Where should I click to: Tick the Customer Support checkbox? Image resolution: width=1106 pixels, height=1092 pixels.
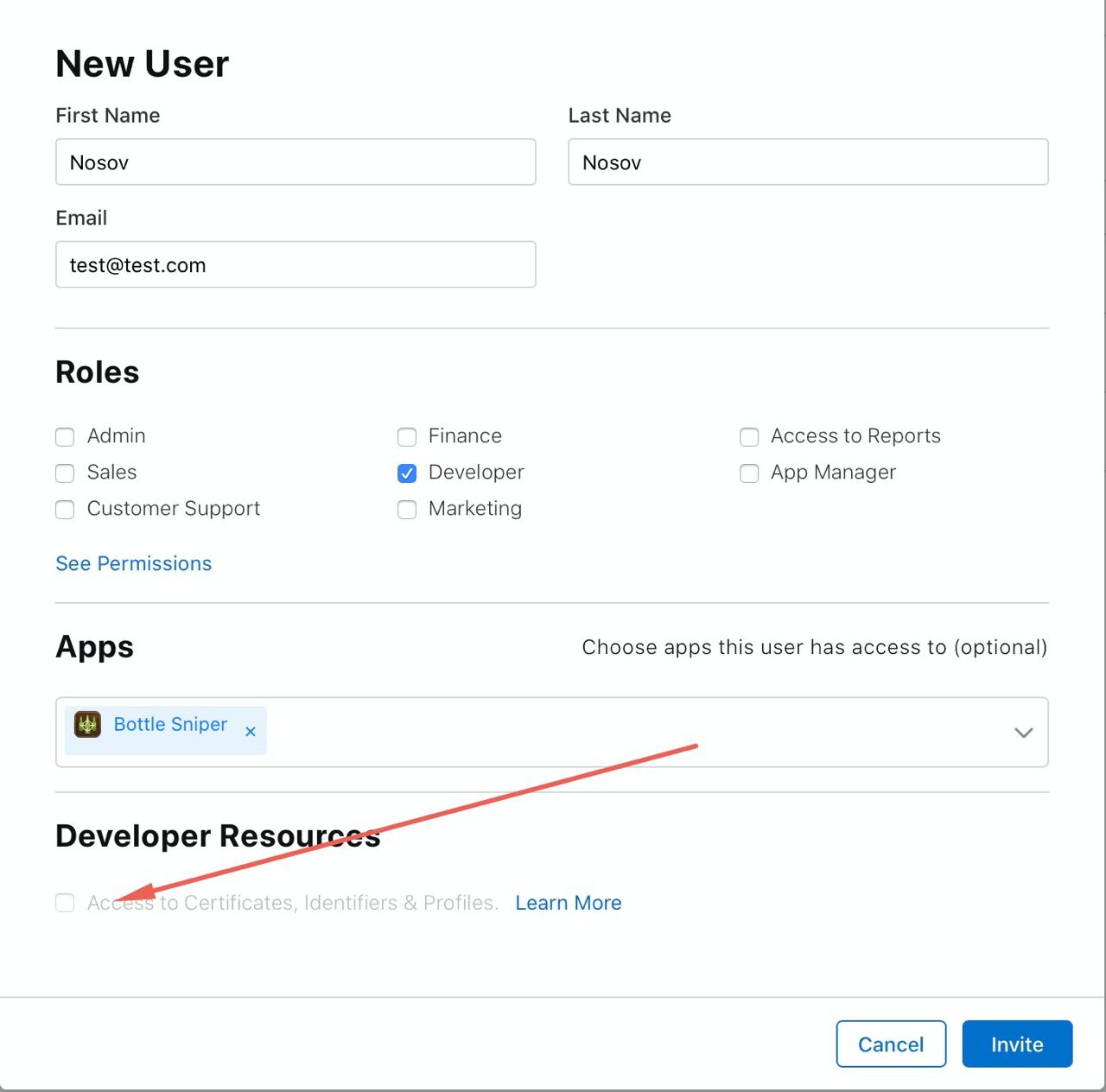pos(65,510)
